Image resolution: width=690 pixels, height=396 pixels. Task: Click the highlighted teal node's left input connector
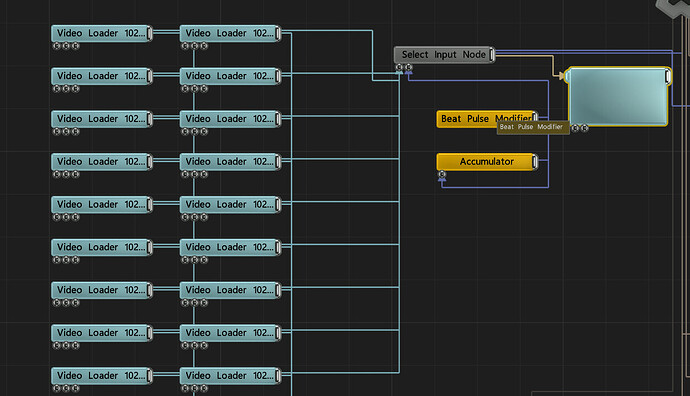pyautogui.click(x=568, y=76)
